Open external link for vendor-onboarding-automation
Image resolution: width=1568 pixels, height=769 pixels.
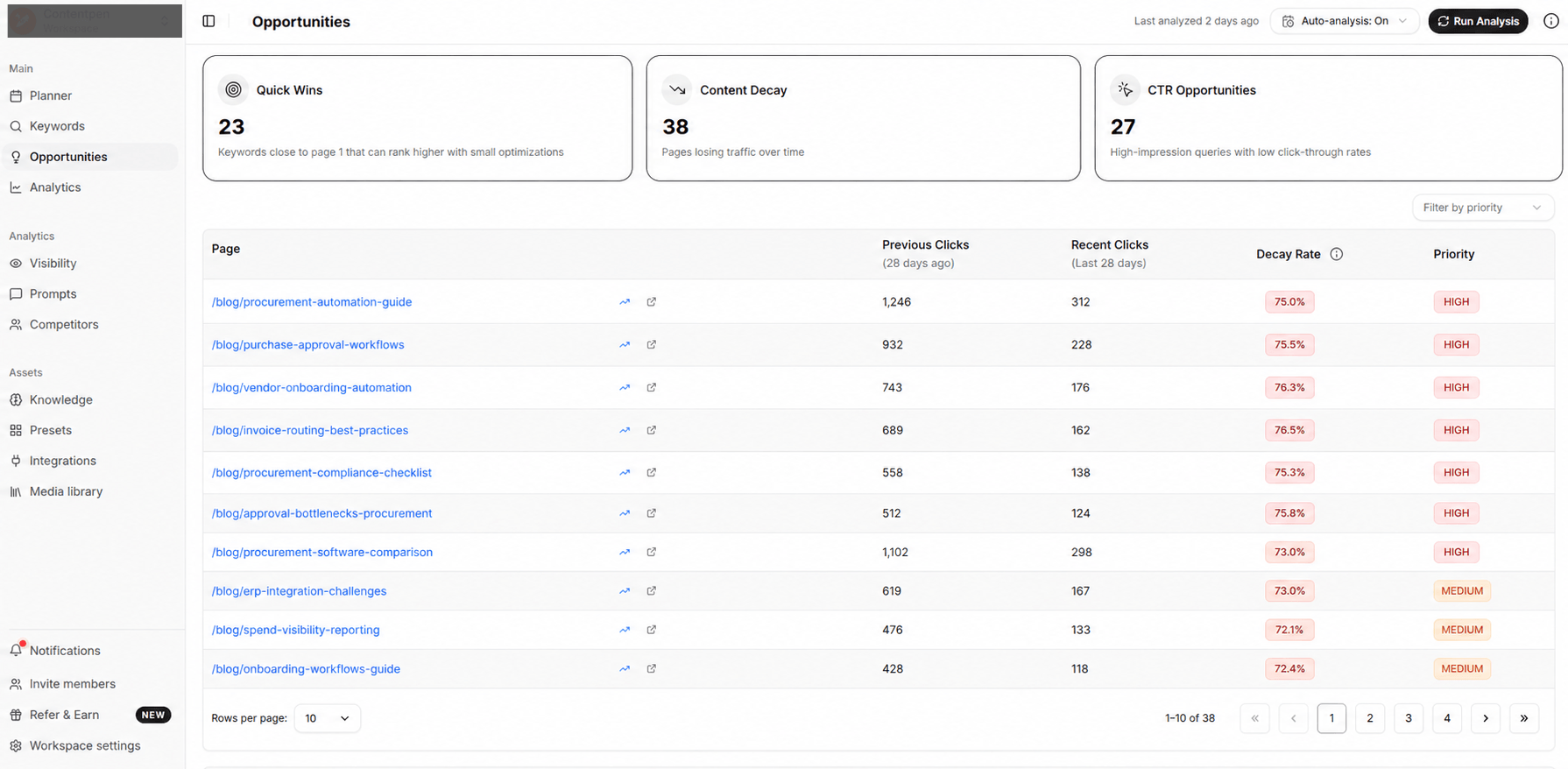coord(652,387)
